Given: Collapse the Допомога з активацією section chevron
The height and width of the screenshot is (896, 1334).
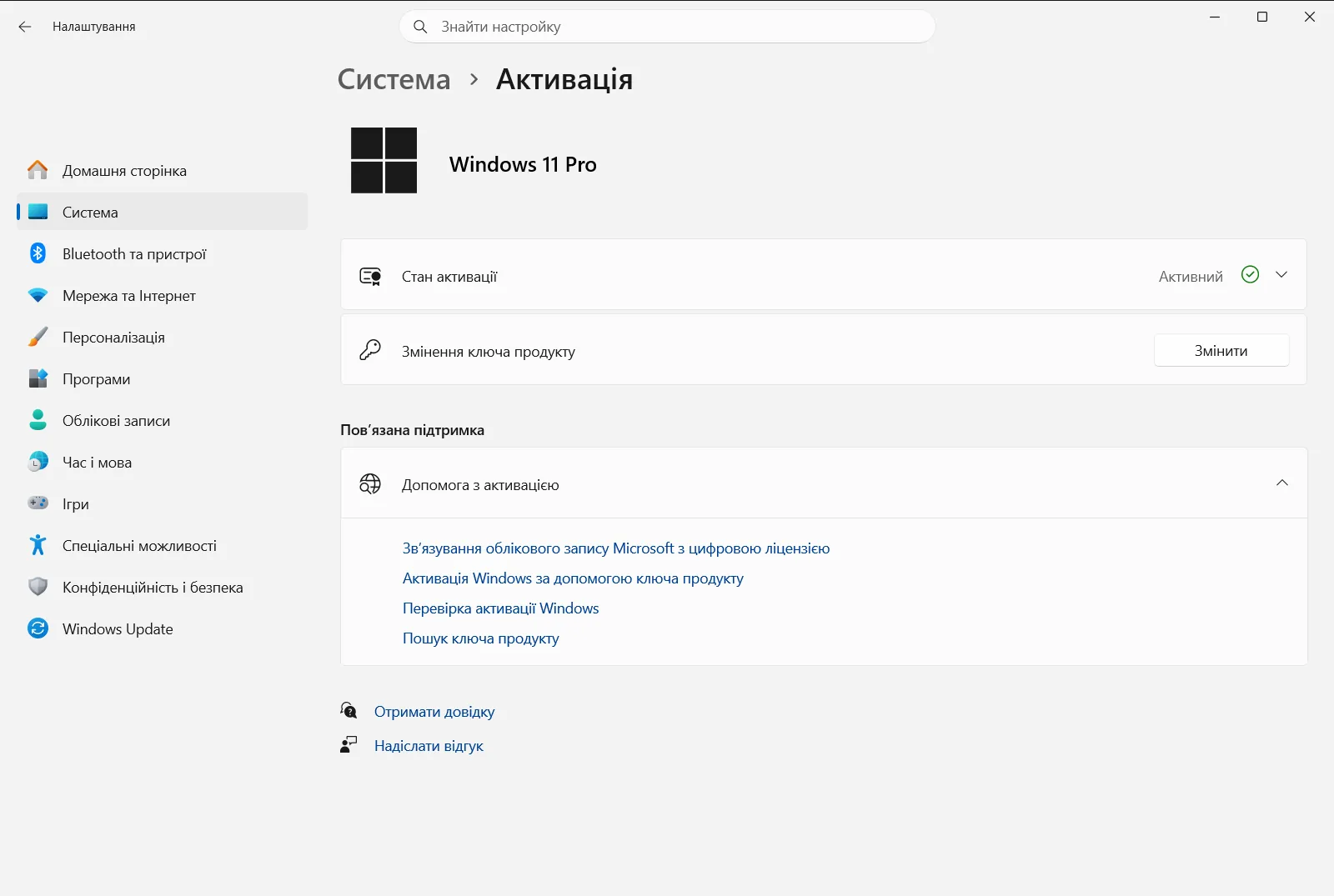Looking at the screenshot, I should pos(1281,483).
